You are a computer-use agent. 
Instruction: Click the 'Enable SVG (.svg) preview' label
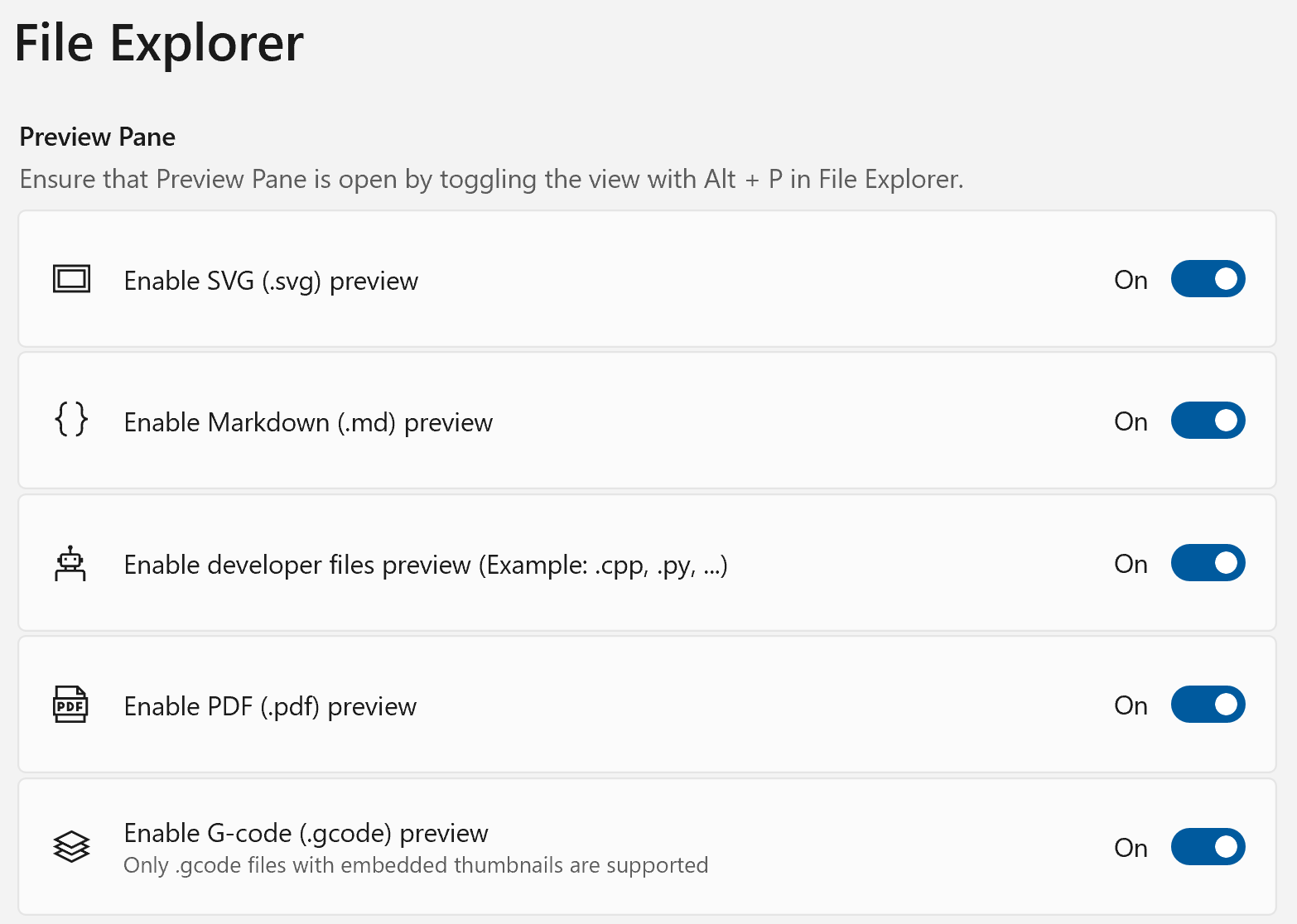pos(271,282)
